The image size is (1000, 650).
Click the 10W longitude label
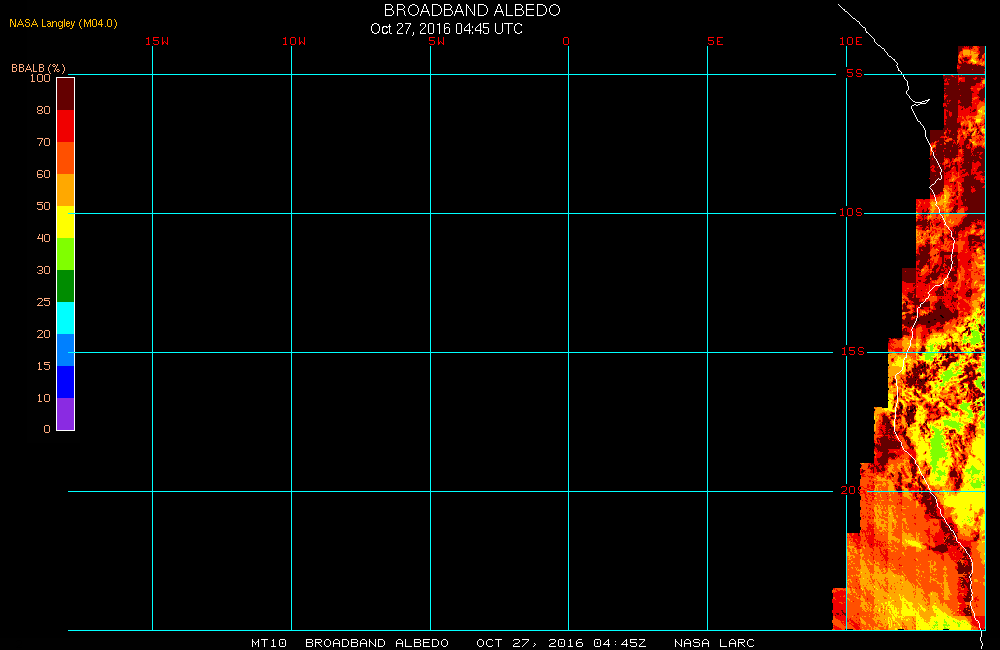coord(294,41)
